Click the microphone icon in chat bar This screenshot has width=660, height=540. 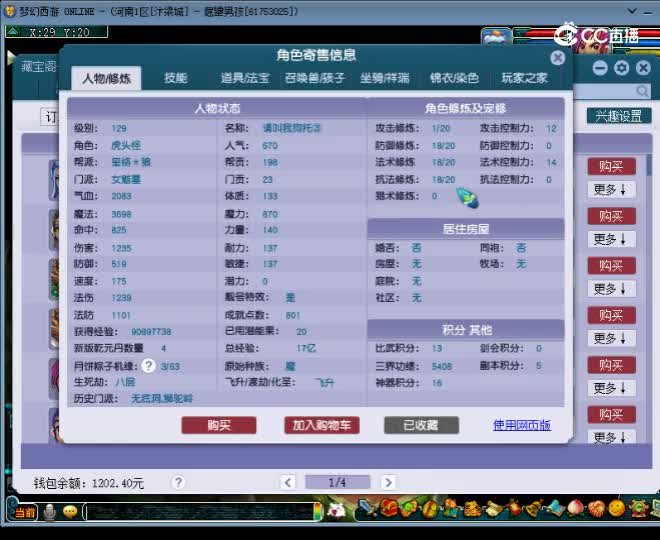tap(50, 512)
